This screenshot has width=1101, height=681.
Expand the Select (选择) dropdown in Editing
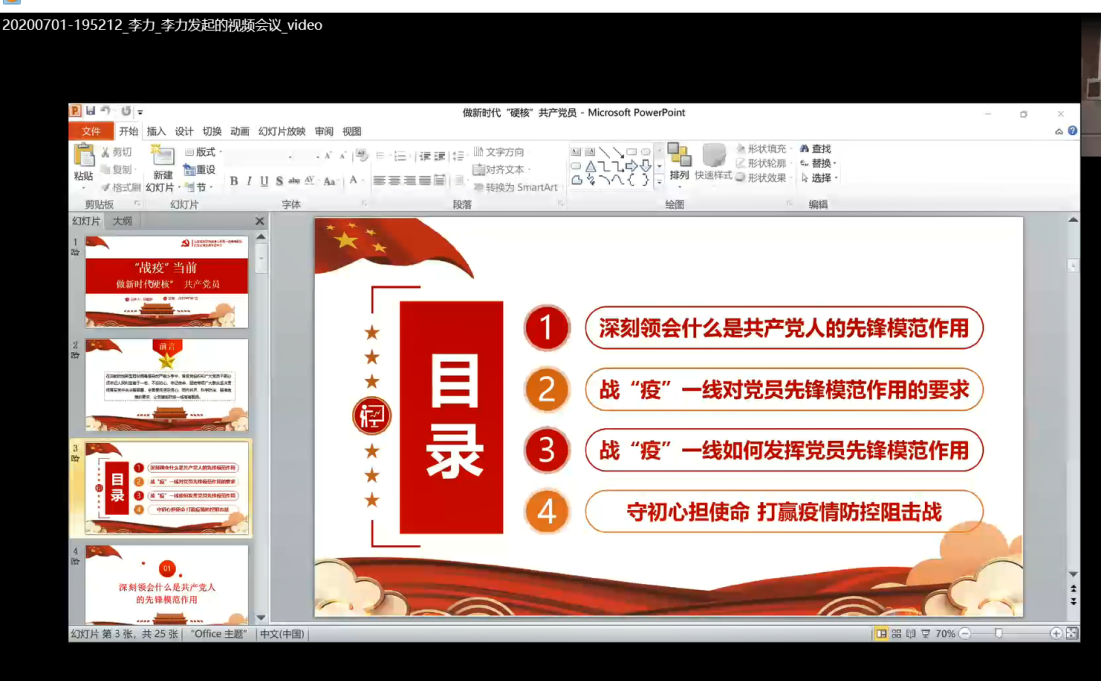[820, 178]
